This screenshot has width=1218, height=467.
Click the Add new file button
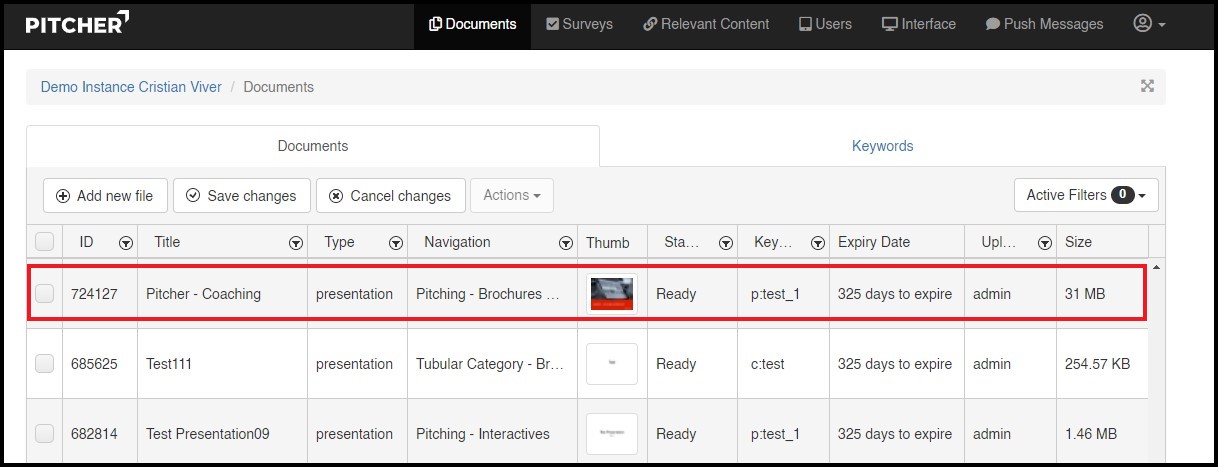[x=105, y=196]
